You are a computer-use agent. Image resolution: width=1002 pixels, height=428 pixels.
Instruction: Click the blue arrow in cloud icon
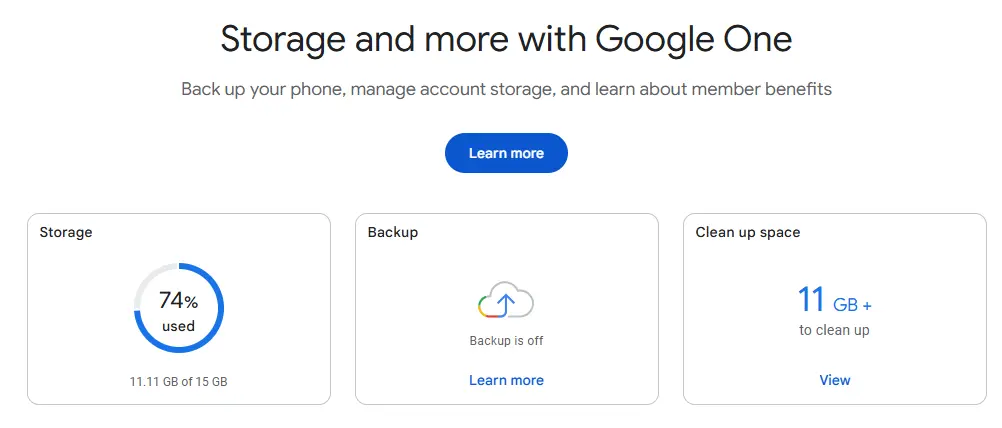point(505,305)
